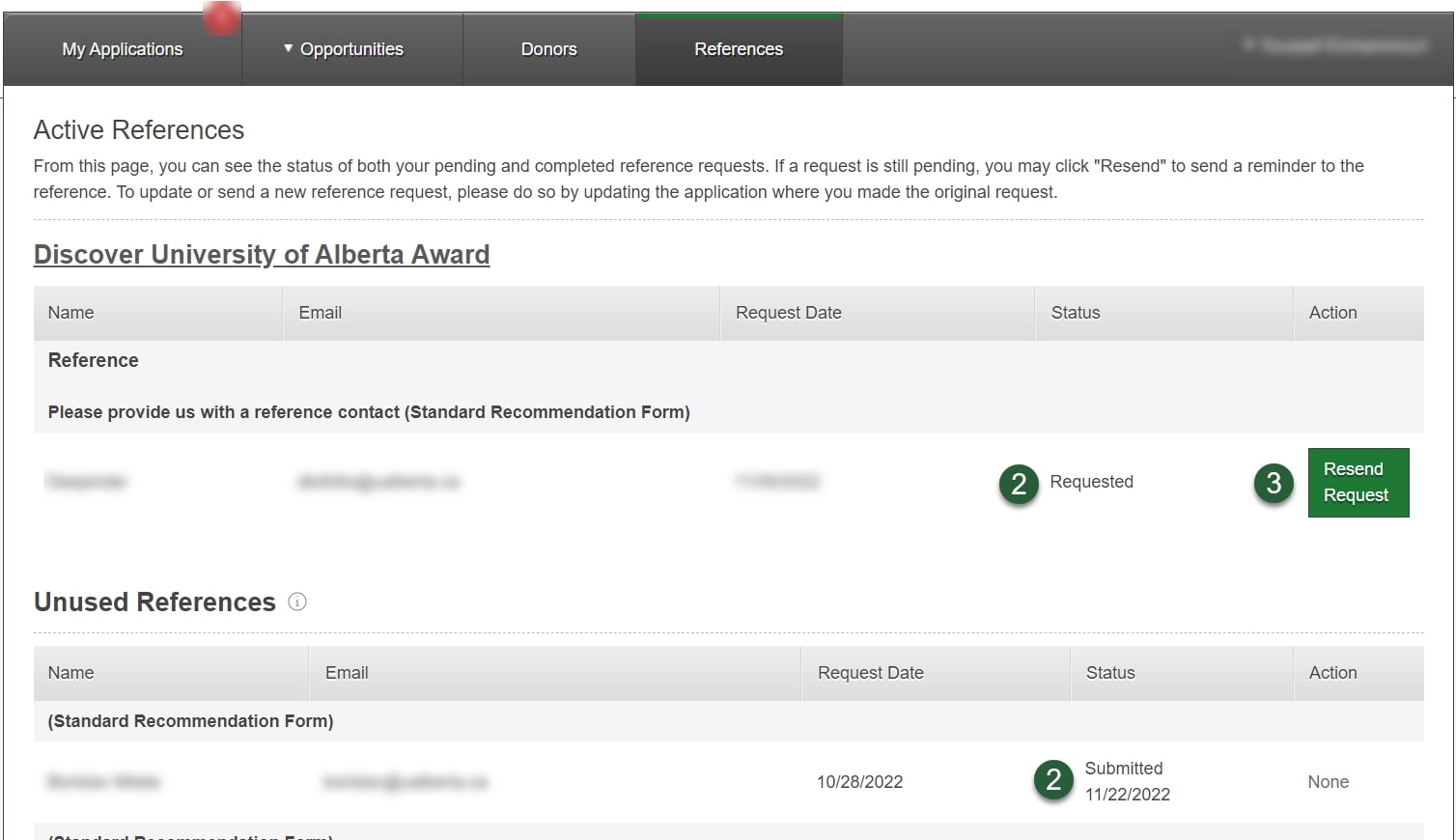Image resolution: width=1456 pixels, height=840 pixels.
Task: Select the Submitted 11/22/2022 status
Action: [x=1128, y=780]
